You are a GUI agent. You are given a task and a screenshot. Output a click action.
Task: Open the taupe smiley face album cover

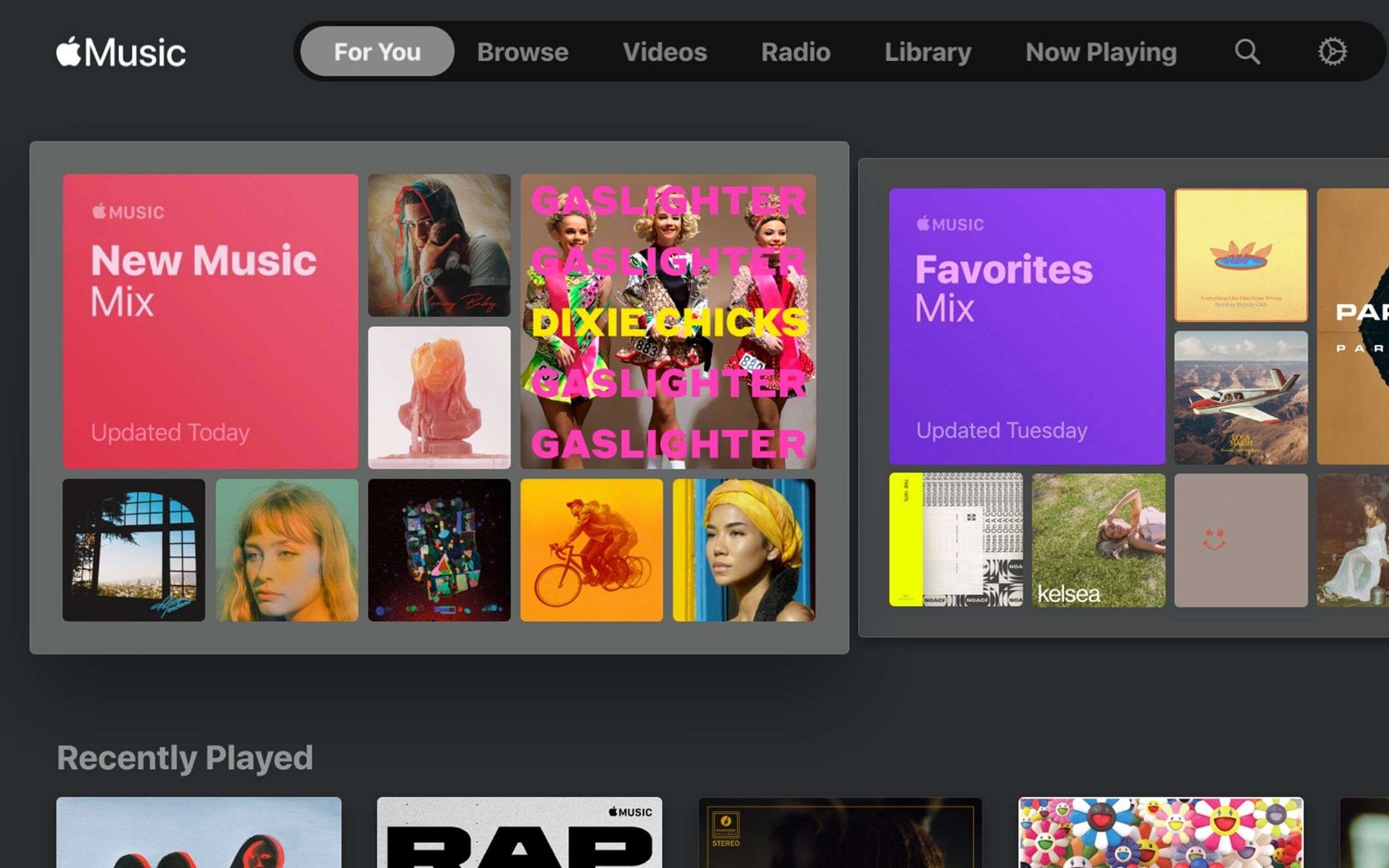pyautogui.click(x=1241, y=540)
